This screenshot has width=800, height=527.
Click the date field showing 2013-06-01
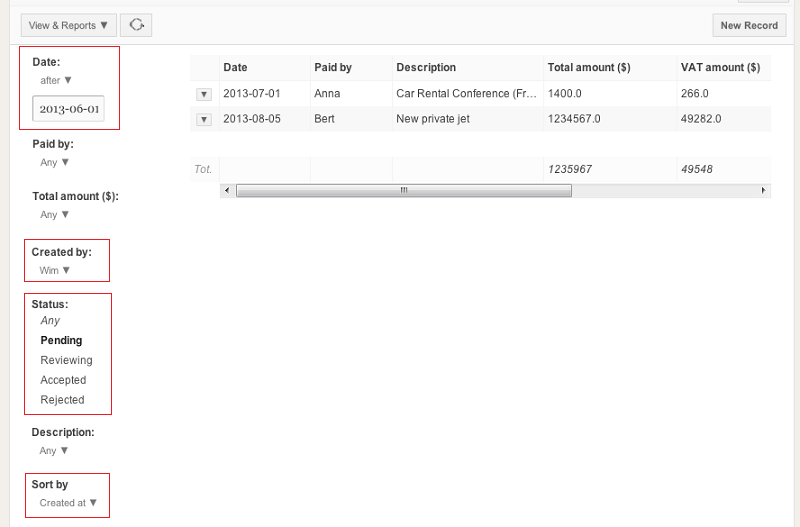coord(68,109)
